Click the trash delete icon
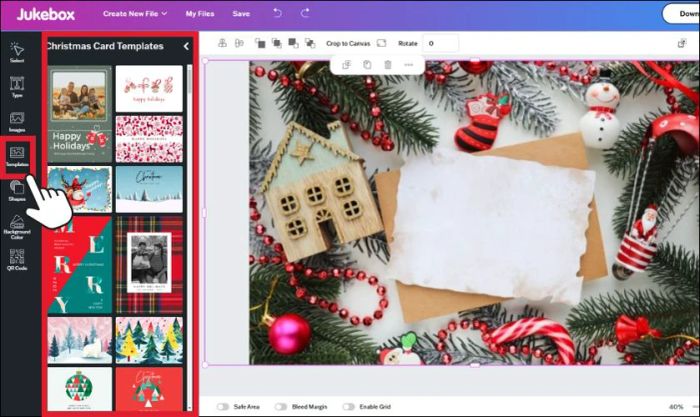The height and width of the screenshot is (417, 700). pyautogui.click(x=388, y=65)
